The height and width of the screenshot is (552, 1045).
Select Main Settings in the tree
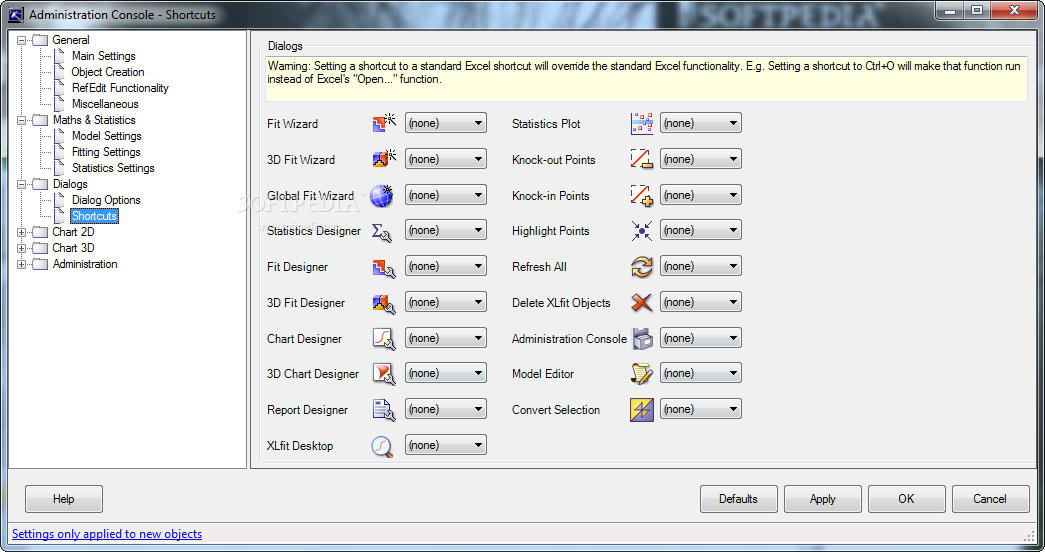[103, 56]
